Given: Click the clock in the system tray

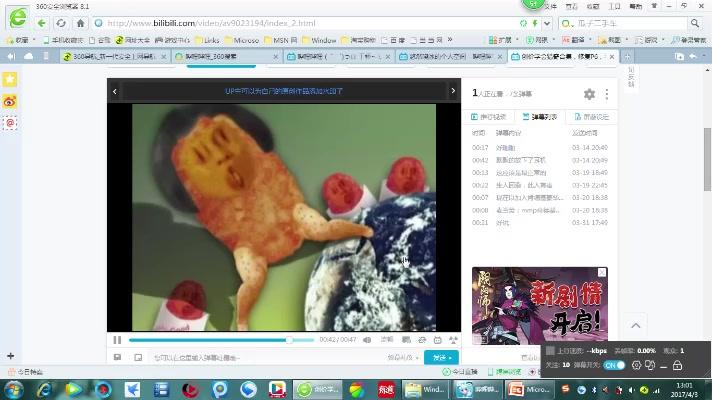Looking at the screenshot, I should [x=684, y=390].
